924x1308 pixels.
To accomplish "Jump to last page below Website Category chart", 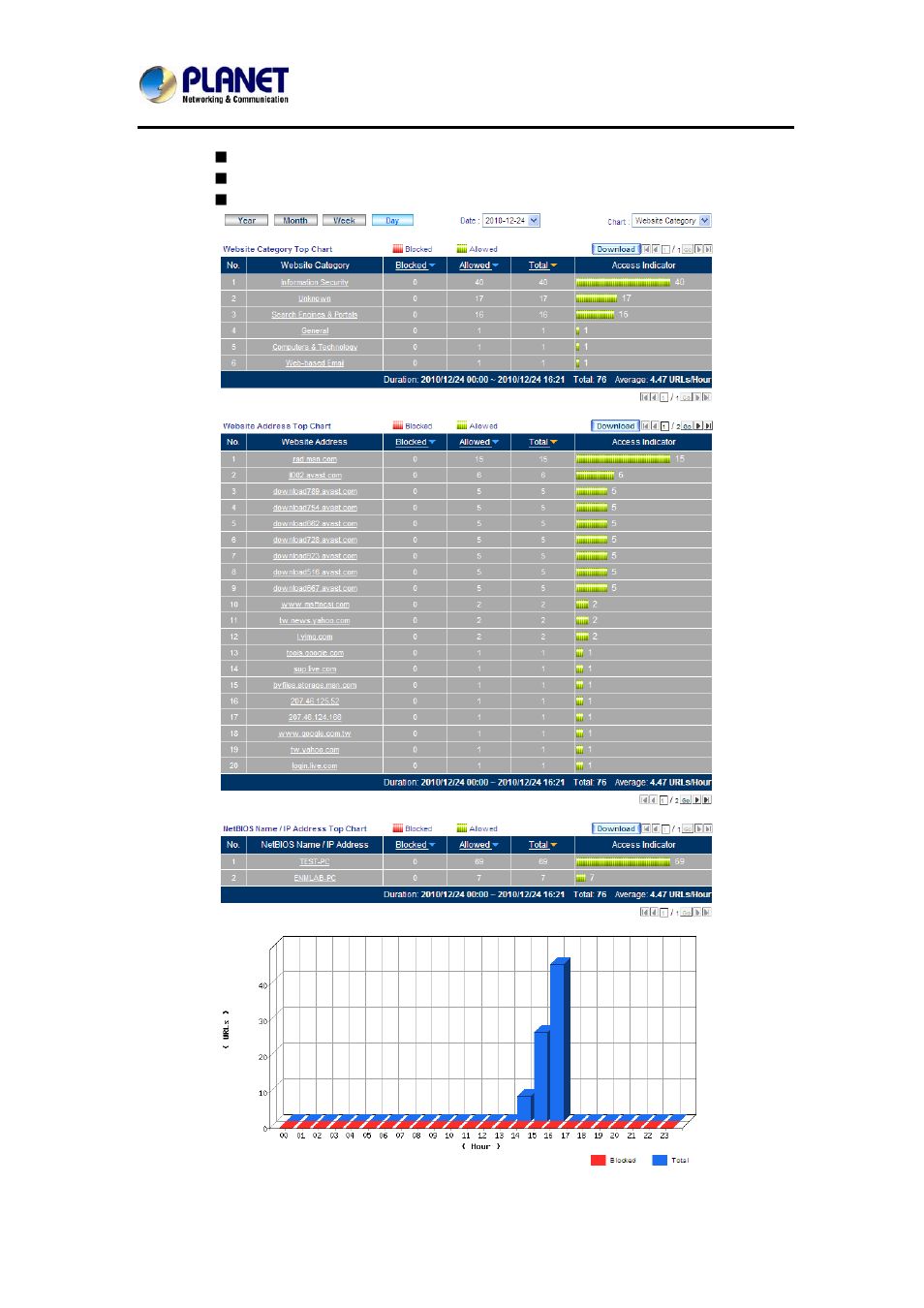I will click(707, 397).
